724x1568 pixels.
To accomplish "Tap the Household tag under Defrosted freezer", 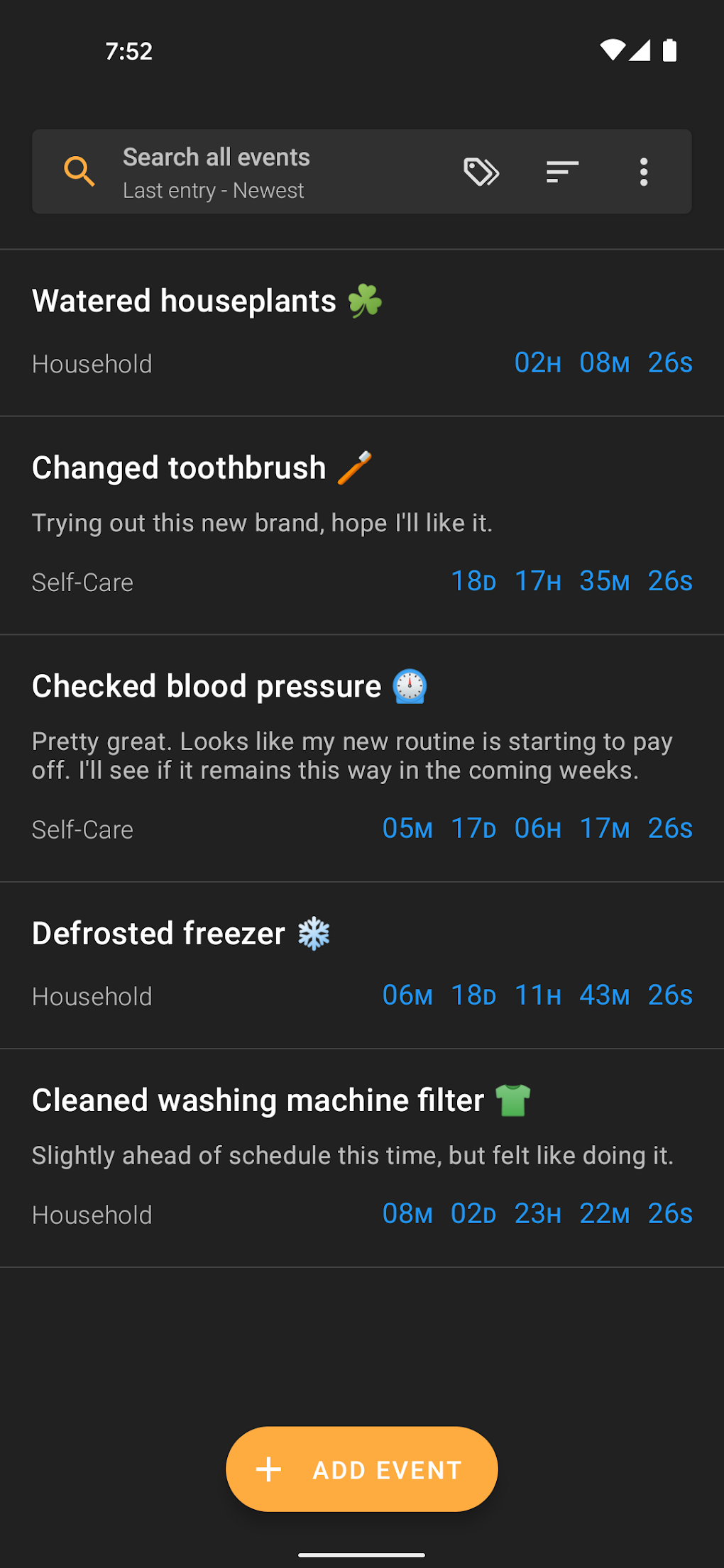I will 92,997.
